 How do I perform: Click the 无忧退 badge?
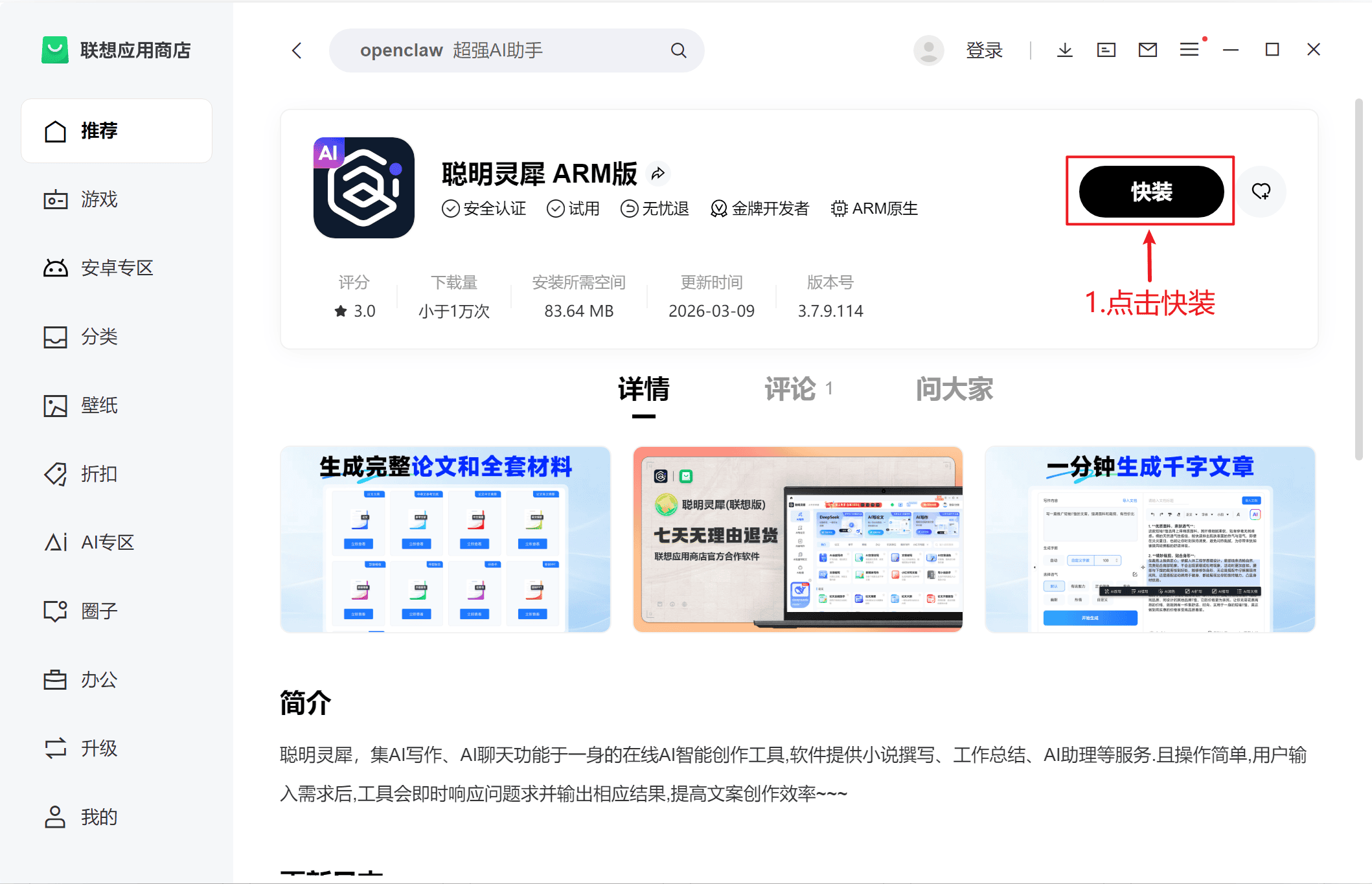[x=654, y=209]
